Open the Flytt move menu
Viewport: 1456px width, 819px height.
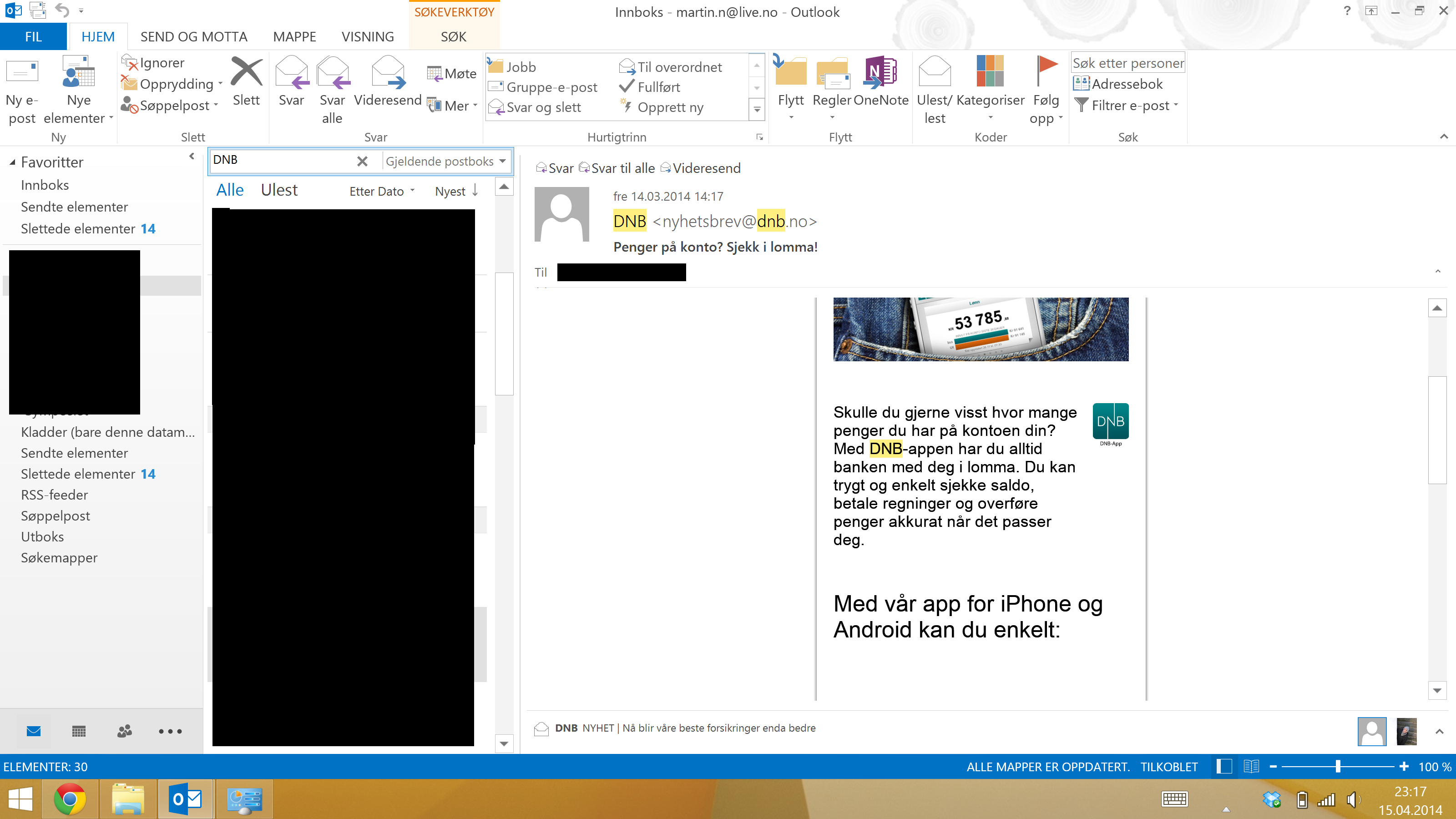791,88
